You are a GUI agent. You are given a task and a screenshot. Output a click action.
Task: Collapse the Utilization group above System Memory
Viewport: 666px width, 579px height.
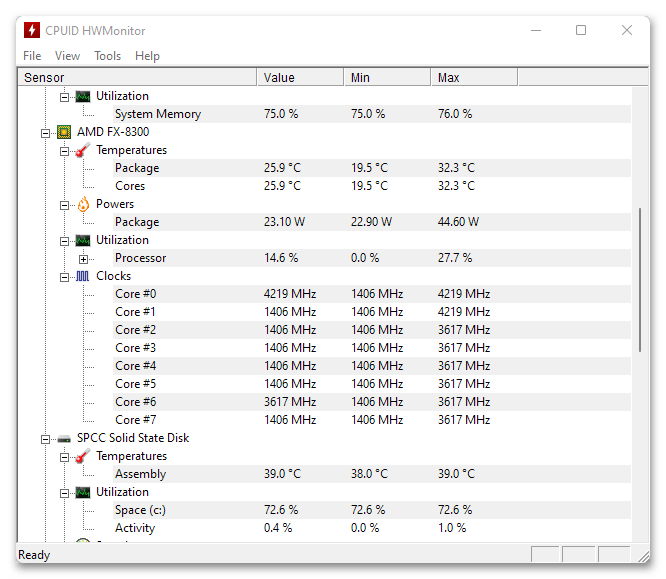64,98
